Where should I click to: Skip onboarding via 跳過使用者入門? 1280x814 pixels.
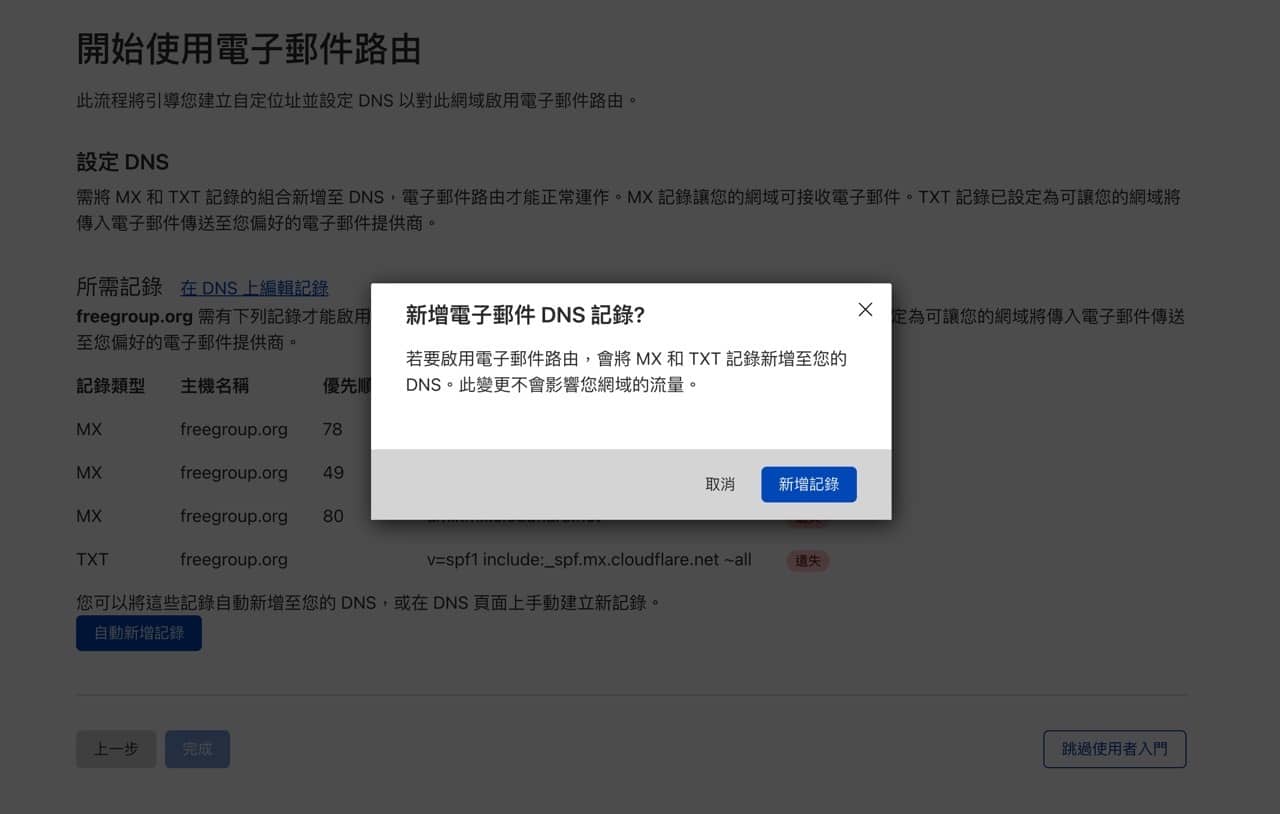coord(1114,749)
